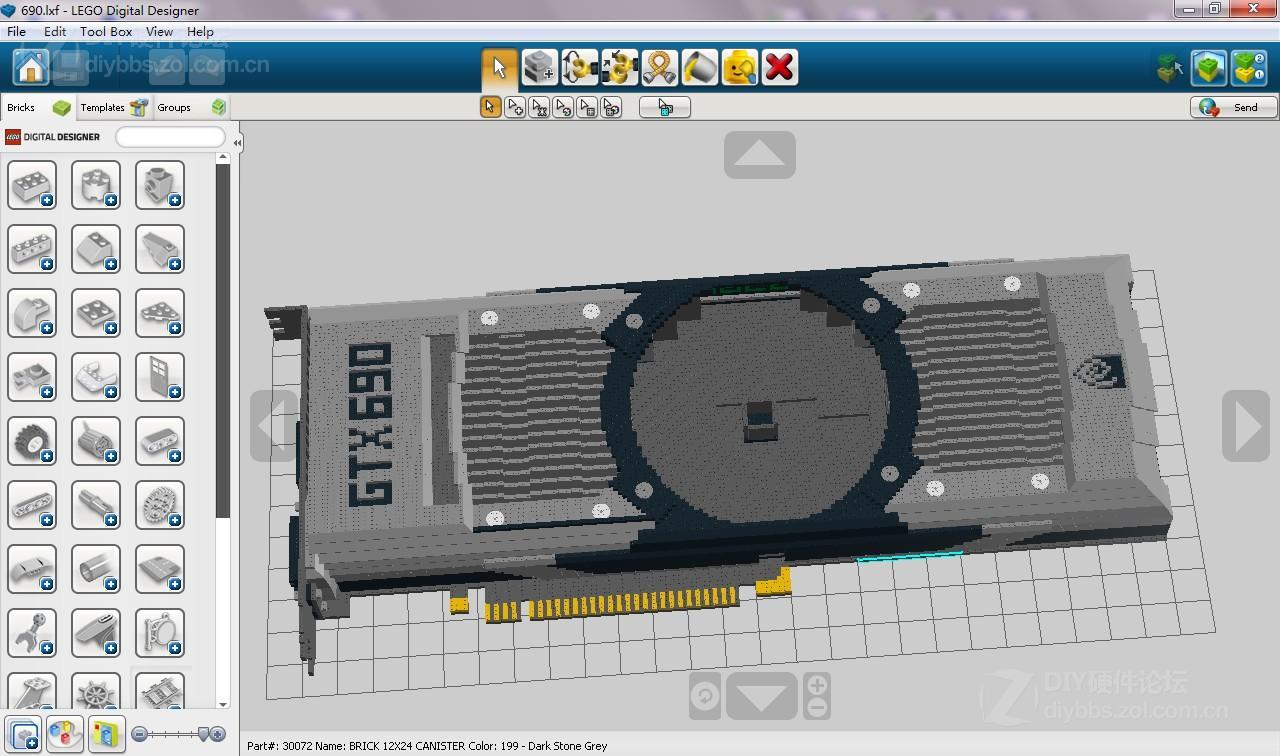Open the Technic liftarm beam category
Image resolution: width=1280 pixels, height=756 pixels.
click(160, 441)
